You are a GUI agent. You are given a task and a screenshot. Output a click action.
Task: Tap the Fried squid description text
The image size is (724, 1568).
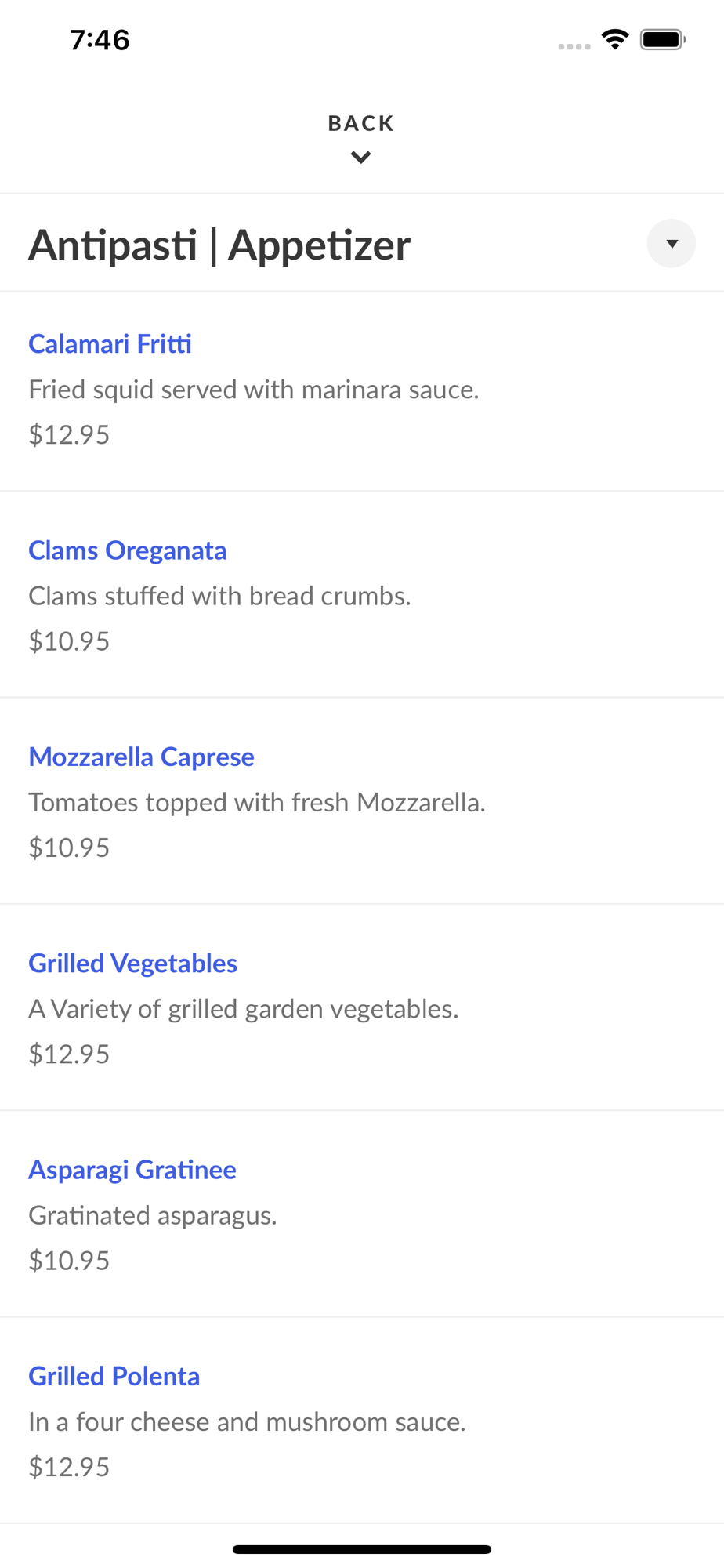[254, 390]
